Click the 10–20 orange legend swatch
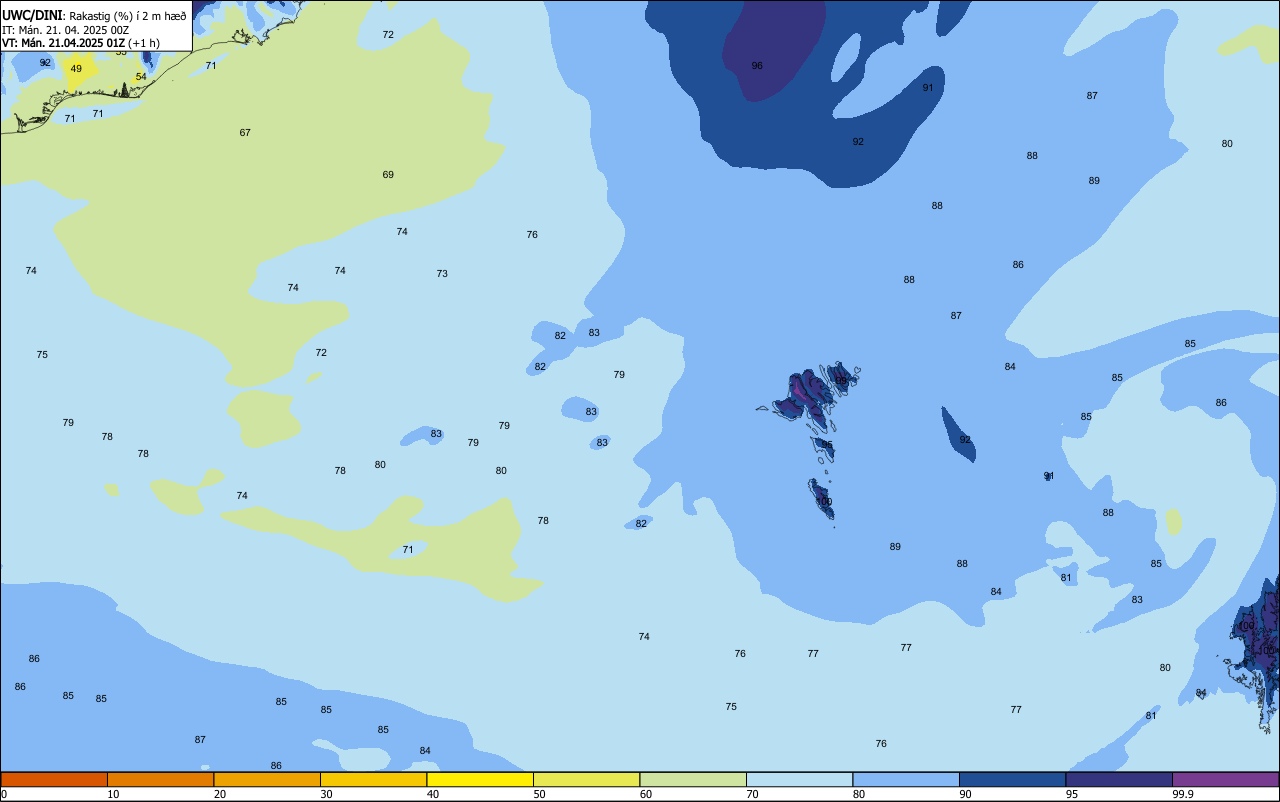This screenshot has width=1280, height=802. coord(160,779)
